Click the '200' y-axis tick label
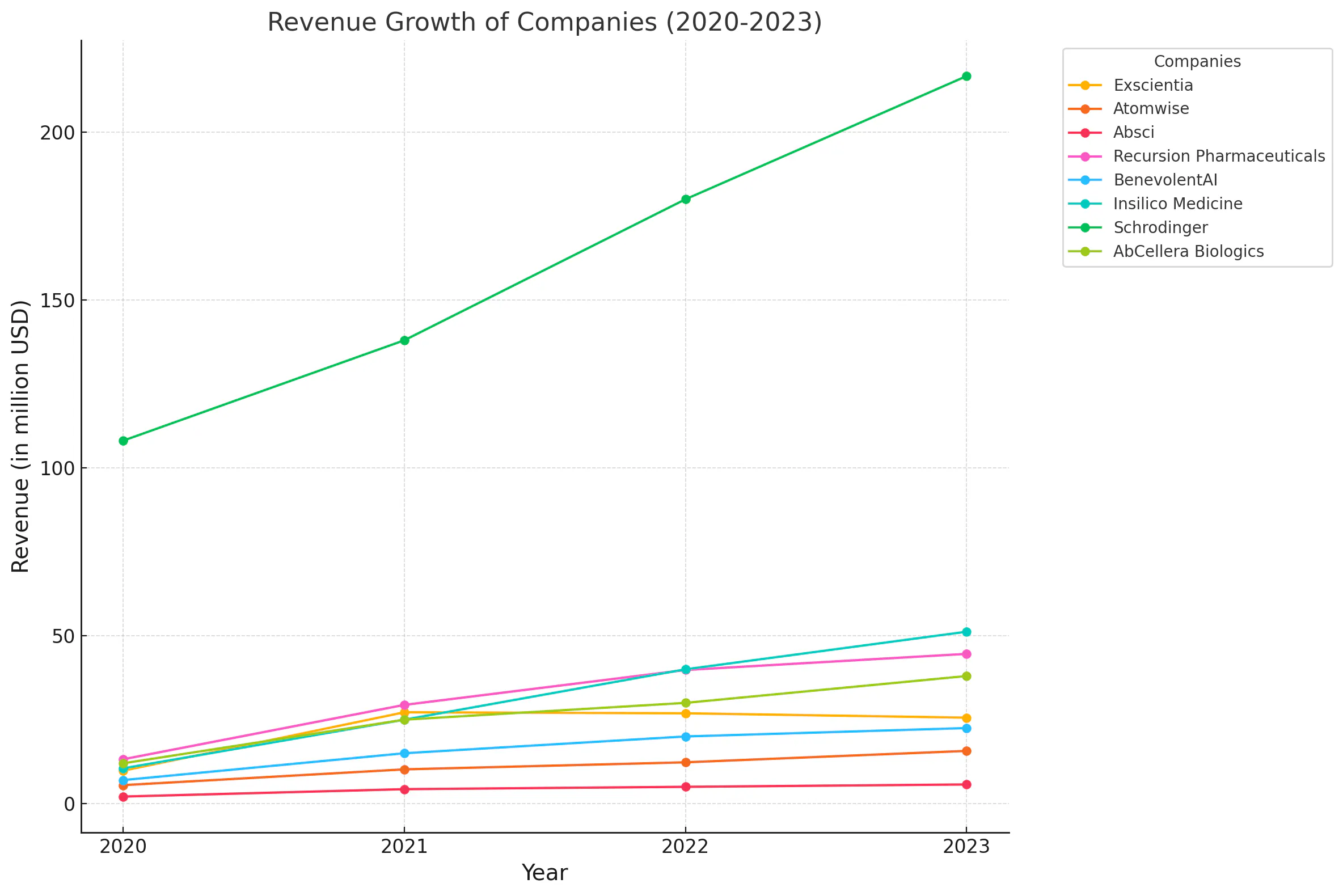The image size is (1343, 896). click(x=58, y=133)
